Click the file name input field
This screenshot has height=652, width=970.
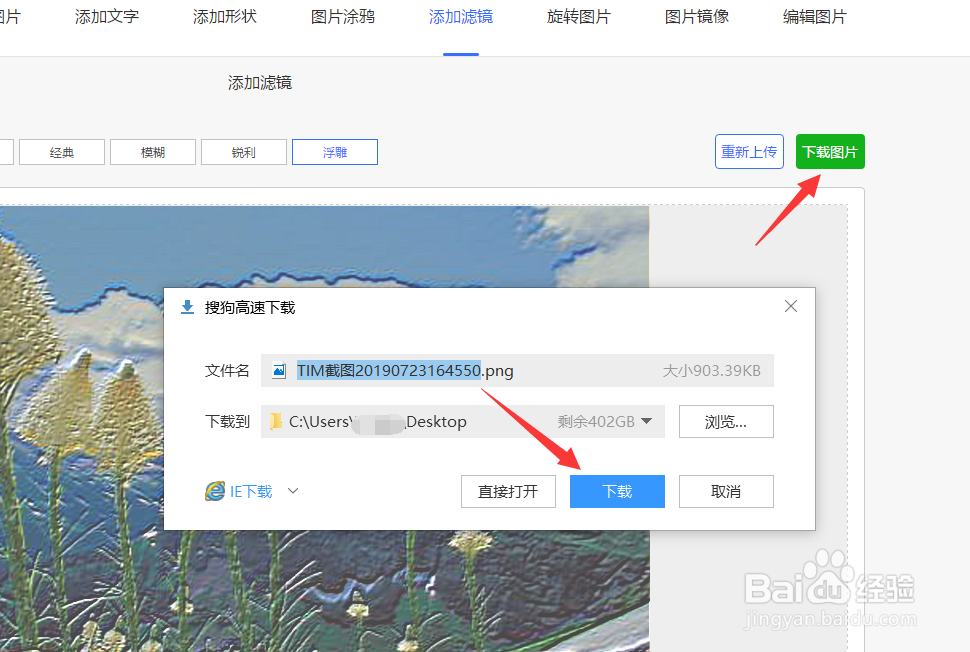point(517,371)
